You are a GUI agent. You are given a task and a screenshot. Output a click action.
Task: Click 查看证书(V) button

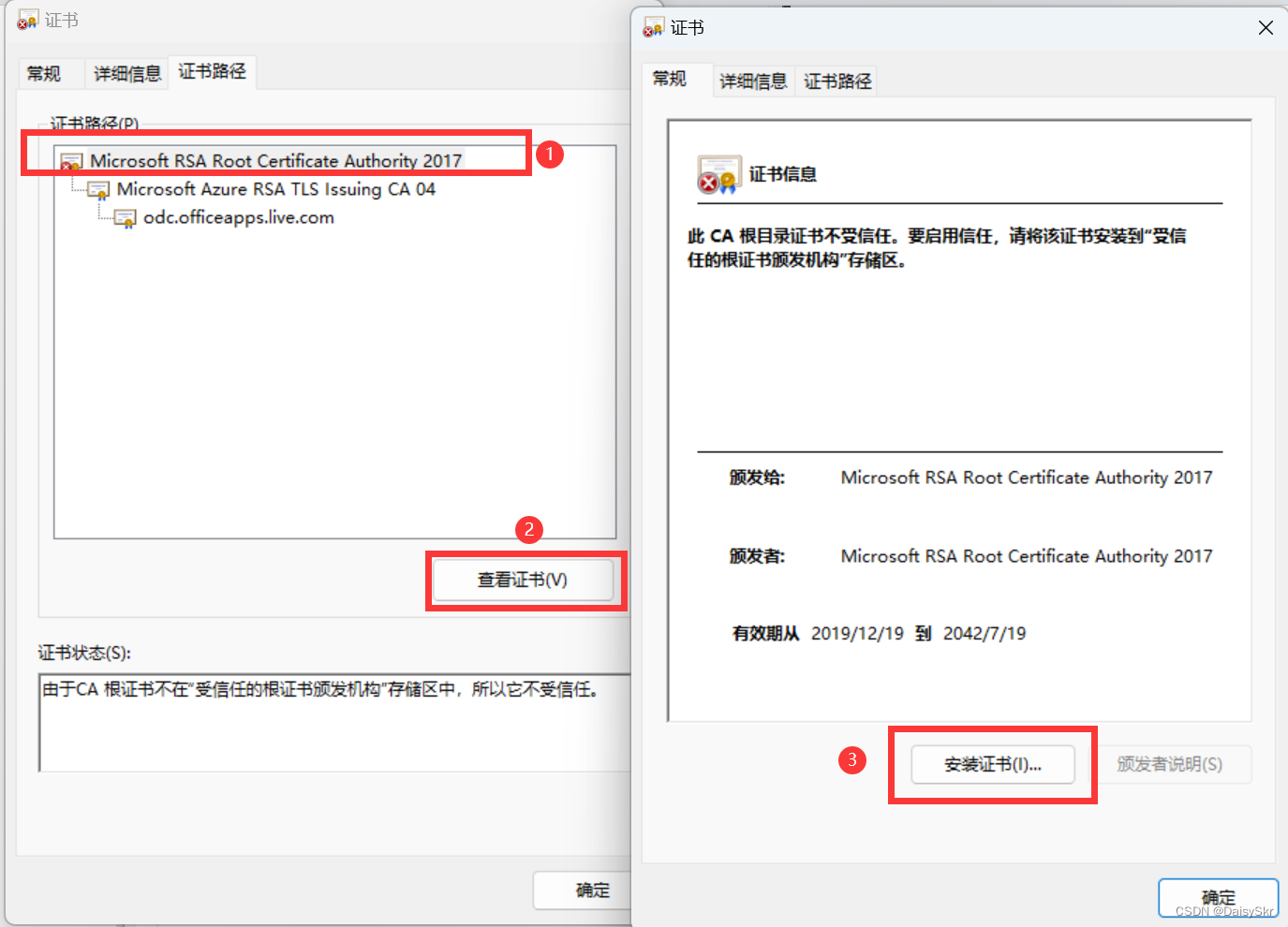pyautogui.click(x=523, y=581)
